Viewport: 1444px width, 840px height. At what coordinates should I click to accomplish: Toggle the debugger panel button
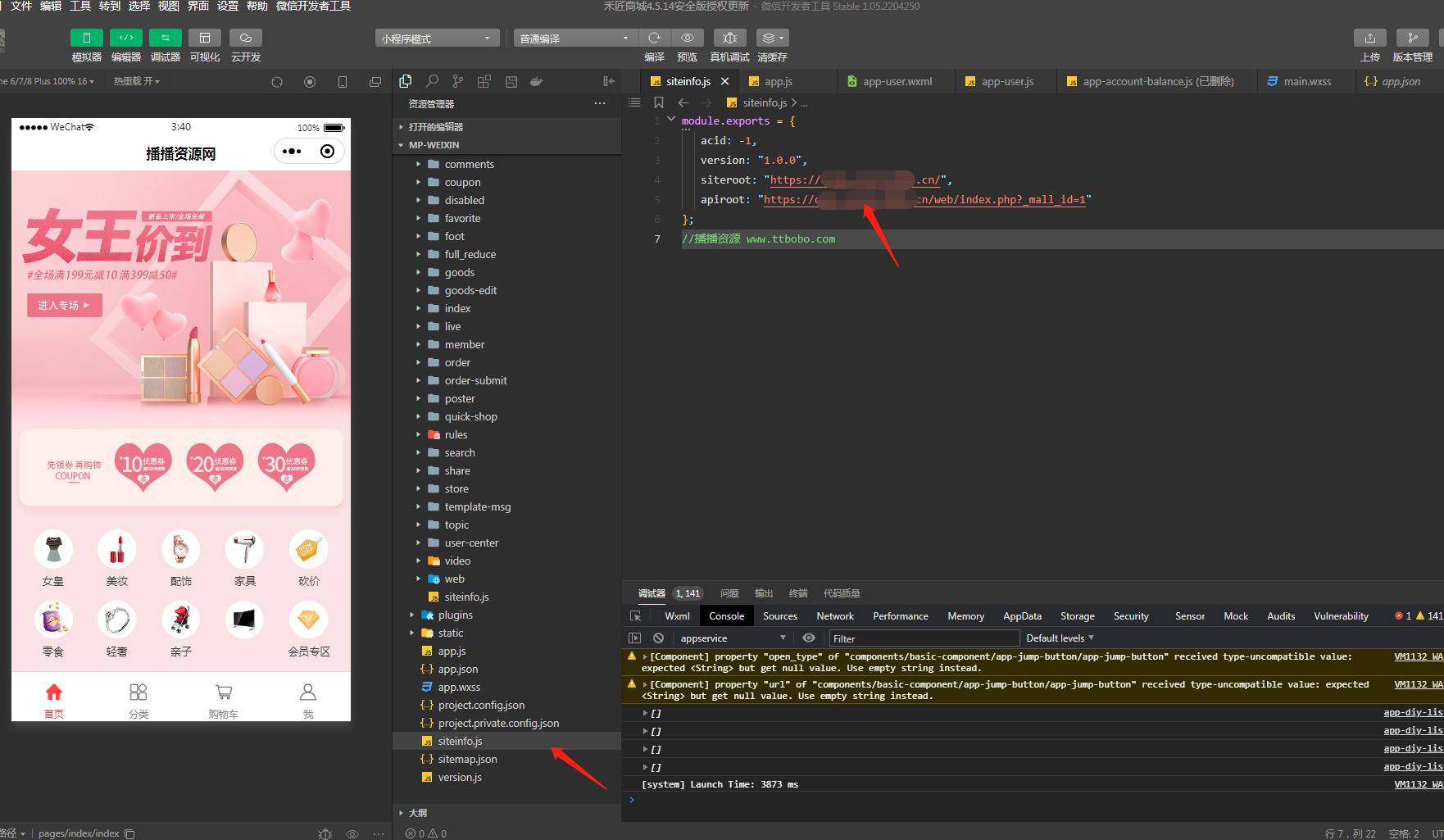(166, 38)
